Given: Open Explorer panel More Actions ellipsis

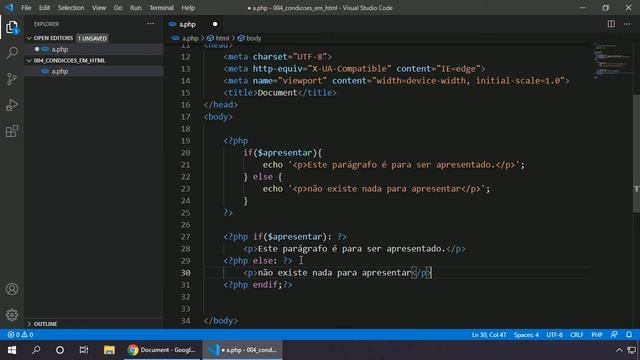Looking at the screenshot, I should click(151, 24).
